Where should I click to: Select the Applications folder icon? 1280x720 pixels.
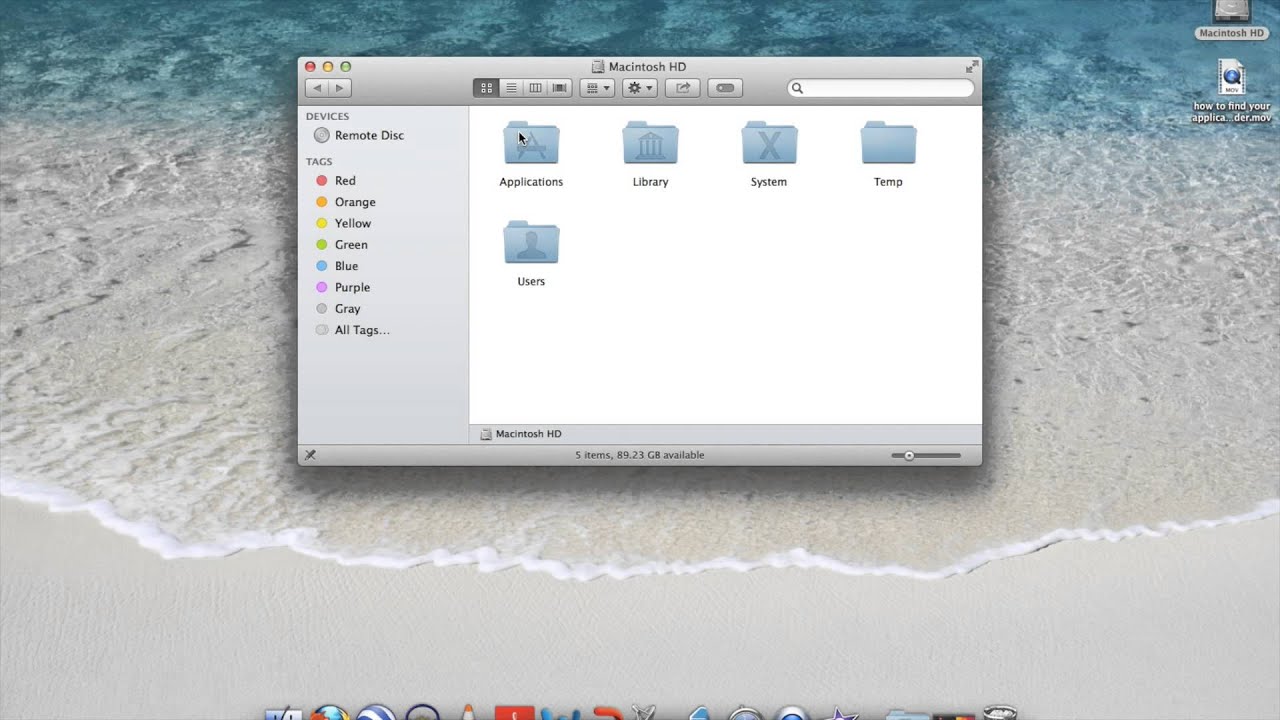(x=531, y=143)
